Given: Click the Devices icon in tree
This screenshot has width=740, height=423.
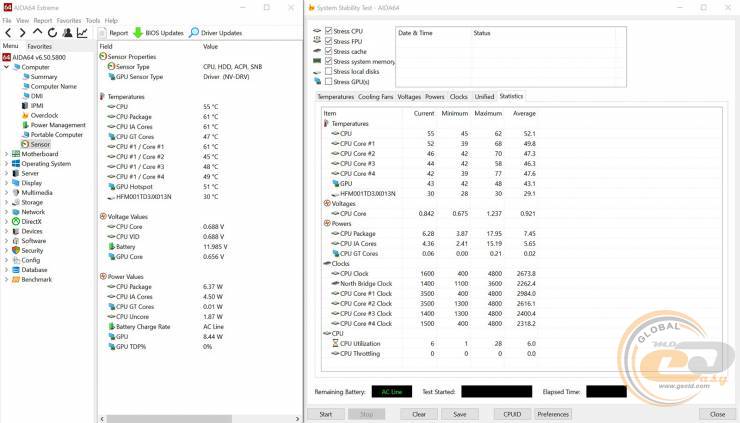Looking at the screenshot, I should point(16,231).
